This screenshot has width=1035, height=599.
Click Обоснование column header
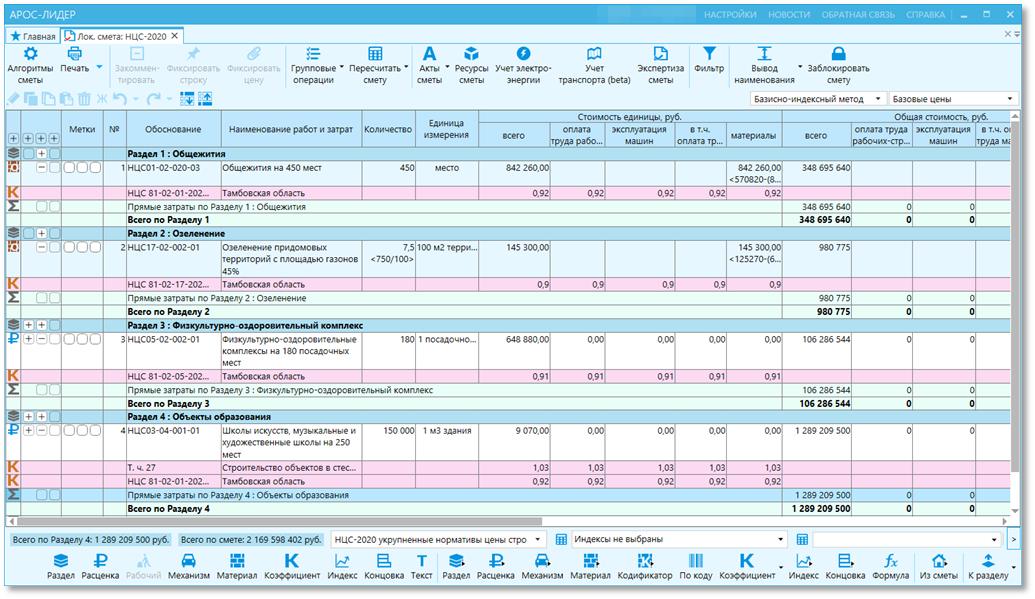(174, 129)
